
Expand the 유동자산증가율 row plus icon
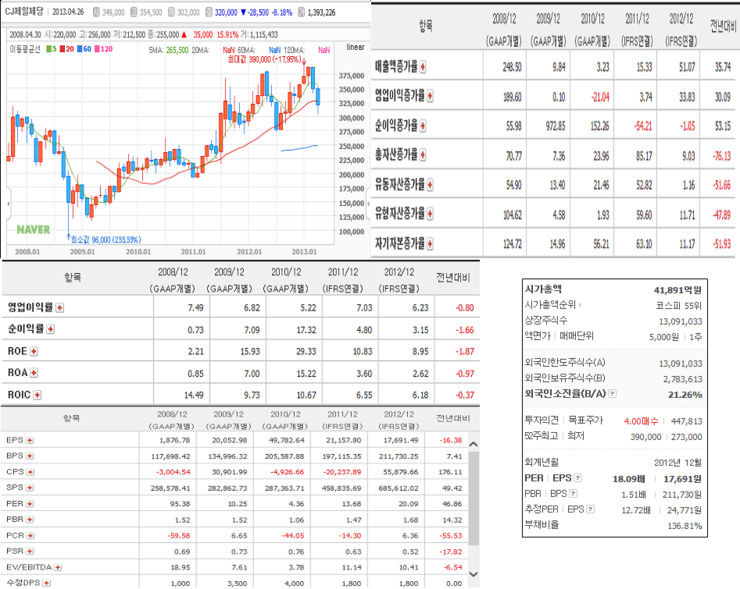tap(430, 185)
